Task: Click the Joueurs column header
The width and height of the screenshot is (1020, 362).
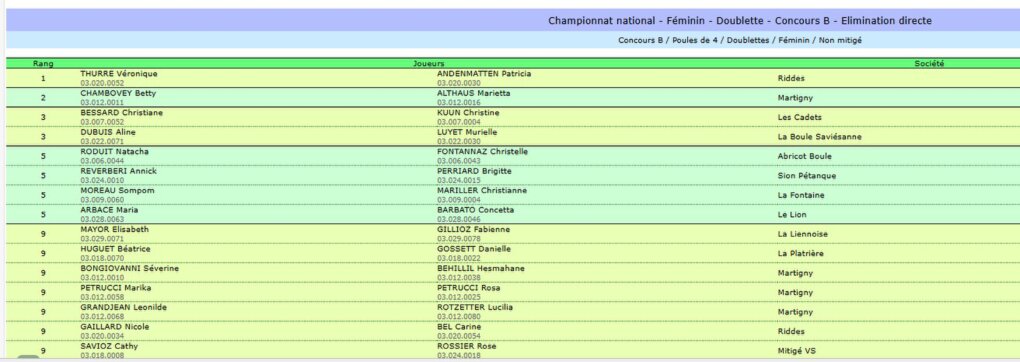Action: (429, 64)
